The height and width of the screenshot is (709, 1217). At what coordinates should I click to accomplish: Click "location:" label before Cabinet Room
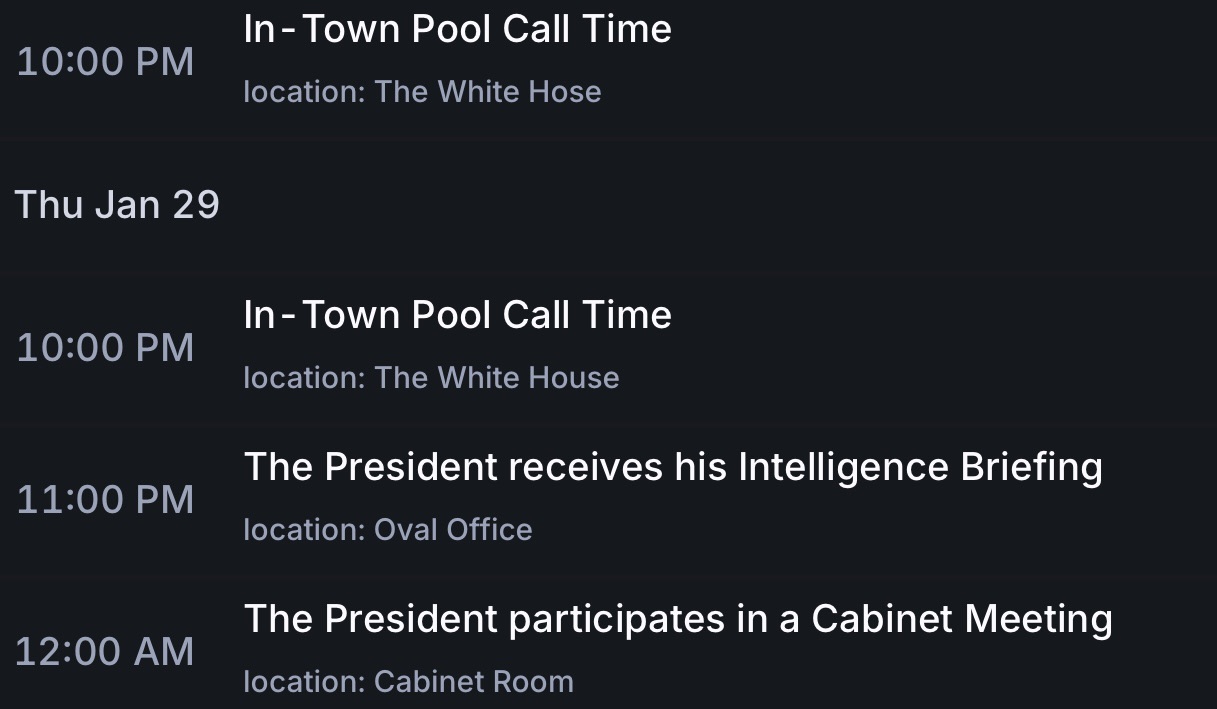click(x=304, y=682)
